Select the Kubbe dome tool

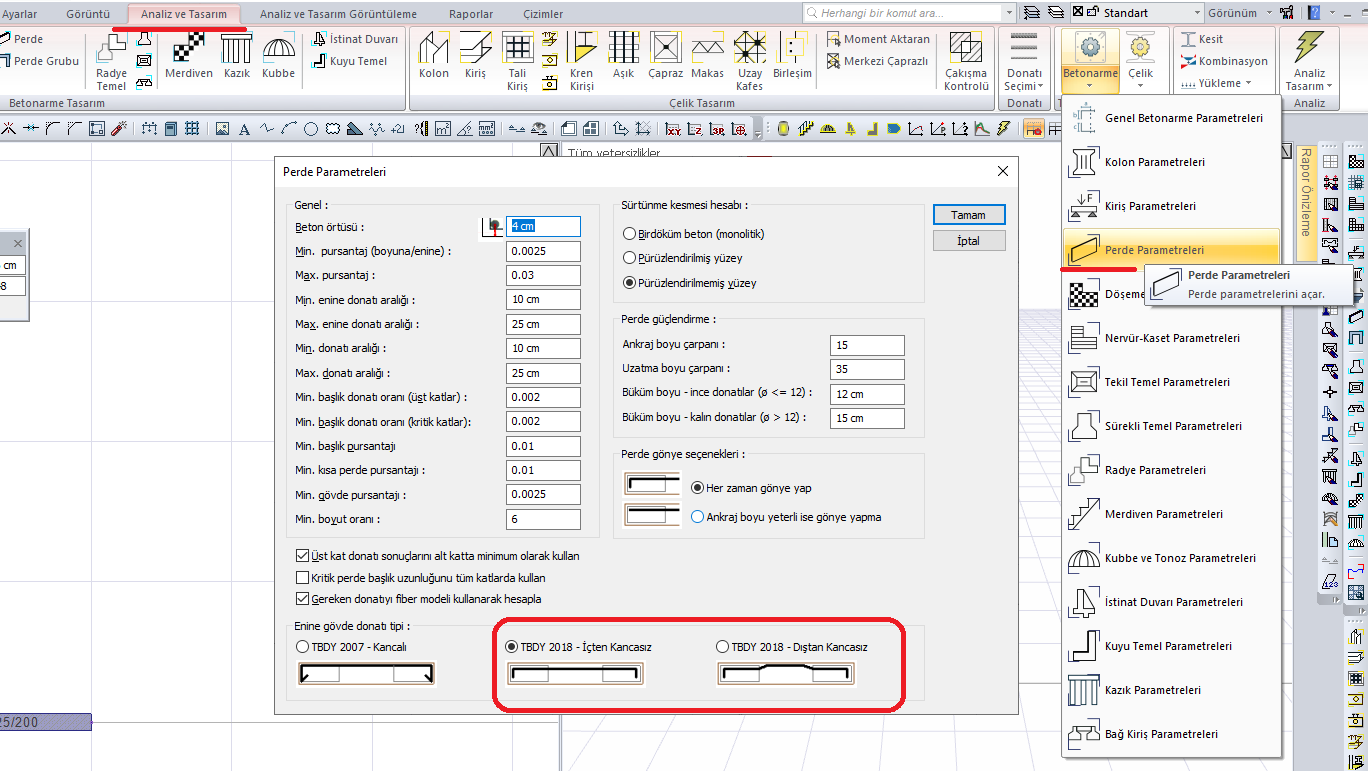278,56
